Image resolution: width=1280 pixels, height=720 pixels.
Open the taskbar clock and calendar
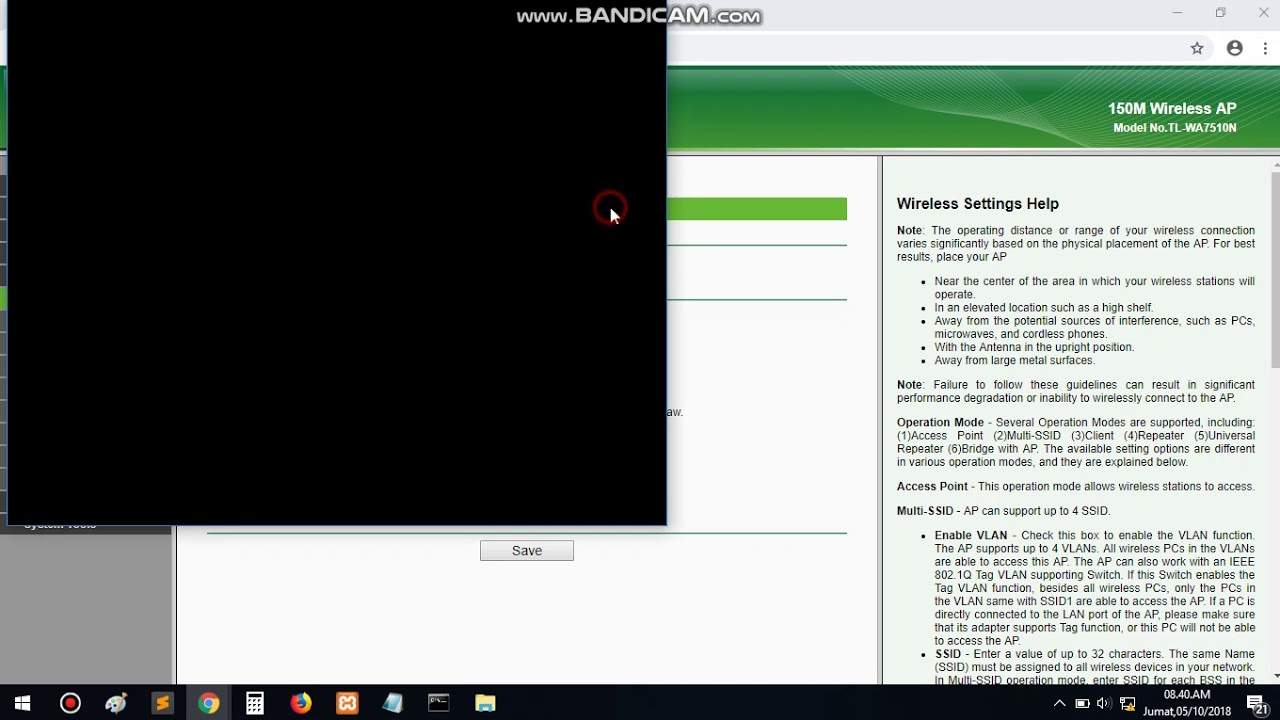(1187, 703)
